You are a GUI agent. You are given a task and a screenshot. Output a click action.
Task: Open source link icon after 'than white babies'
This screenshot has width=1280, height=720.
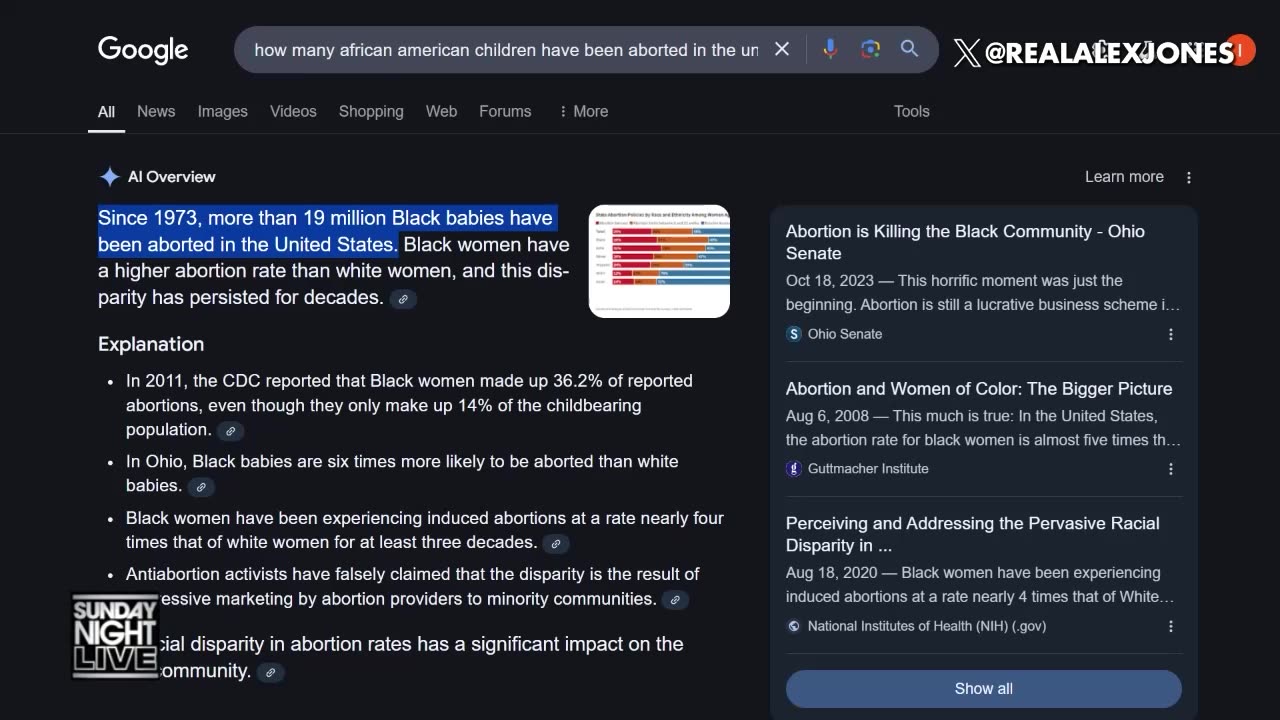coord(201,487)
